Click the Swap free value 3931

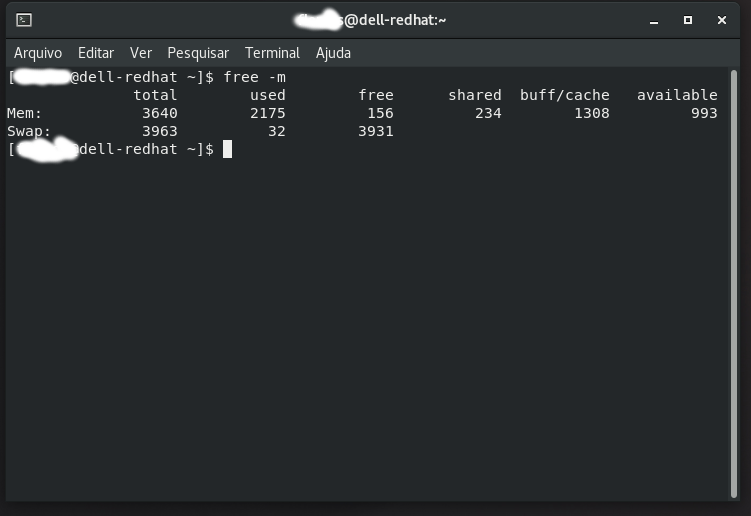(x=376, y=131)
